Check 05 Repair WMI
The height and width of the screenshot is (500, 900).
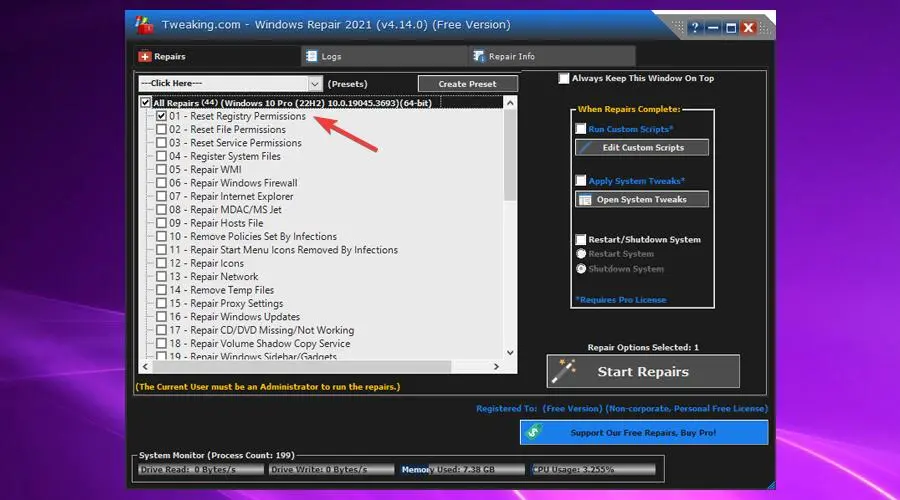(161, 169)
